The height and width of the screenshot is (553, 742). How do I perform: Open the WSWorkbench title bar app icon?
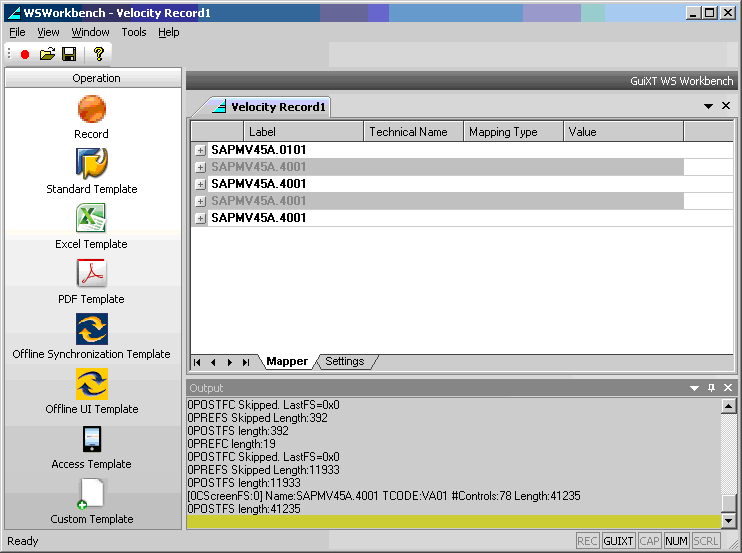[14, 13]
